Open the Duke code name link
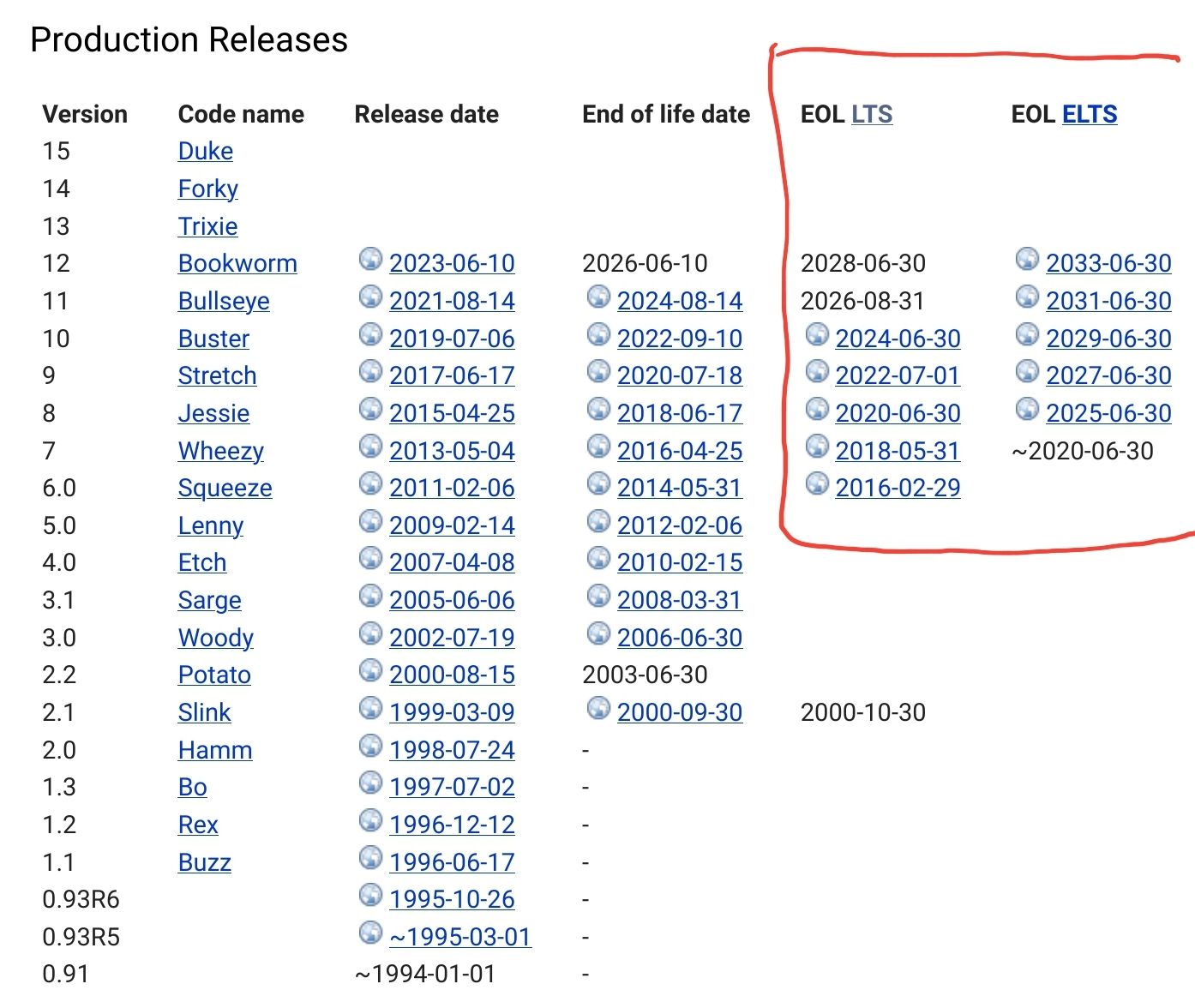The height and width of the screenshot is (1008, 1195). click(x=206, y=151)
